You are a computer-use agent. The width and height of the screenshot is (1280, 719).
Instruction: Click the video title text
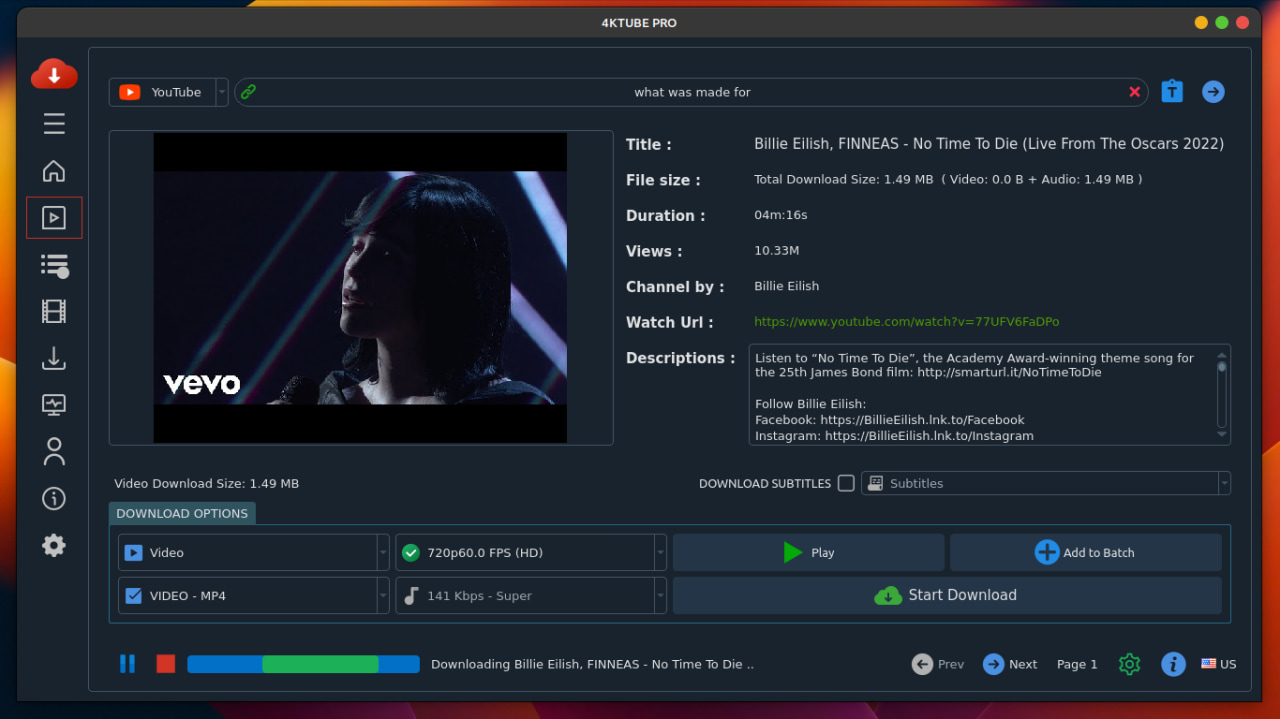(989, 144)
